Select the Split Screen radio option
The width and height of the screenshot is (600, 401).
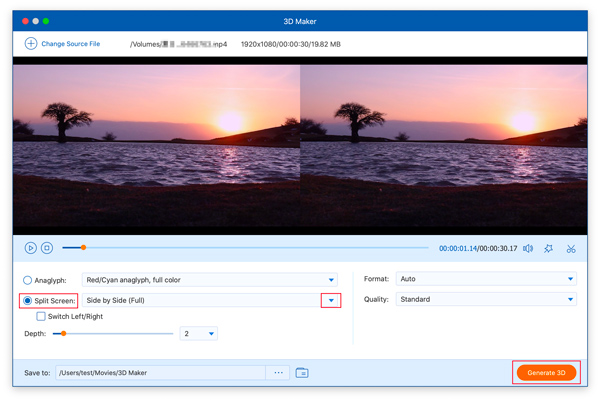(28, 300)
